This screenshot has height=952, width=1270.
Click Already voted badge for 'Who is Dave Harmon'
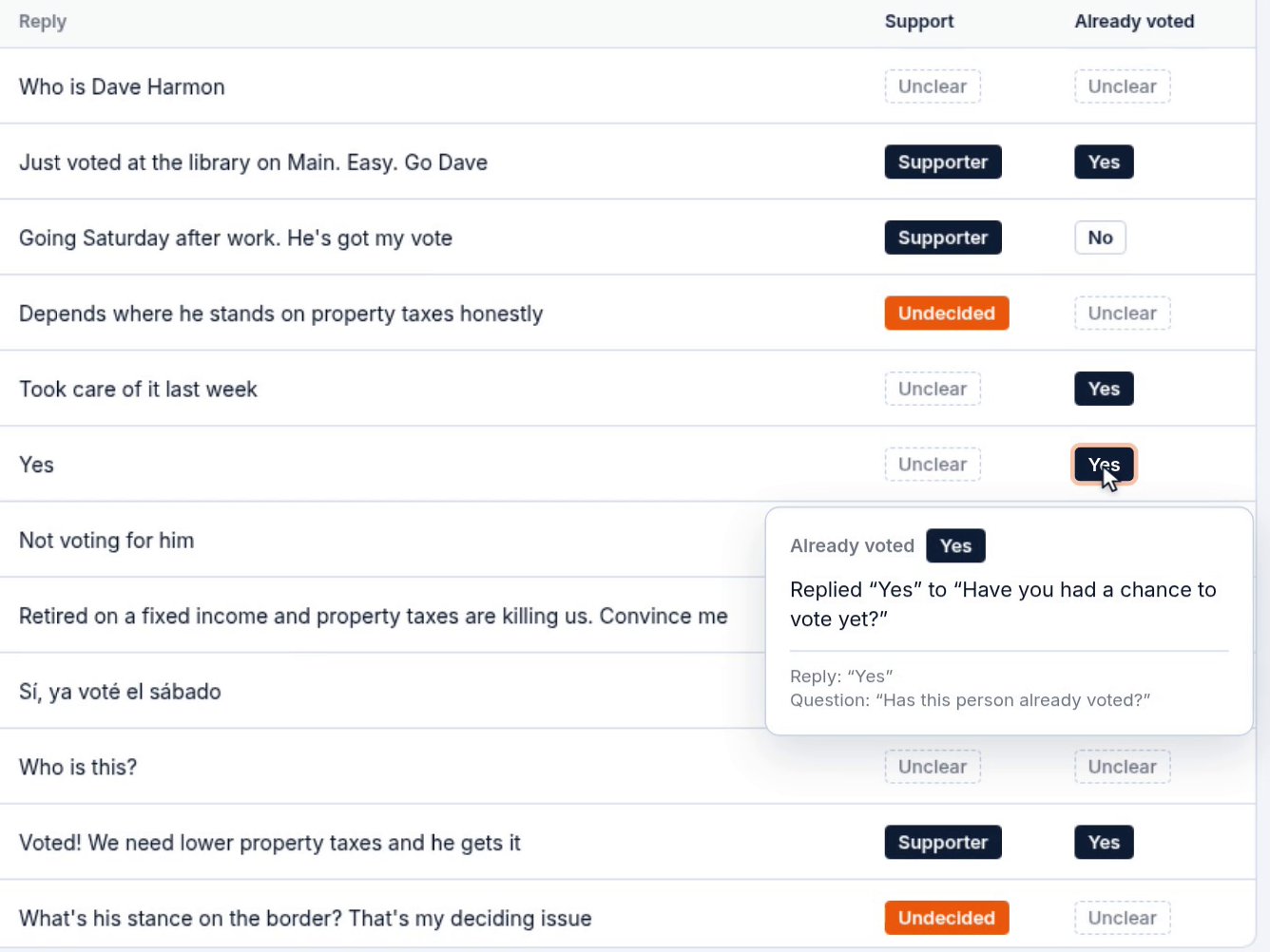pos(1122,86)
